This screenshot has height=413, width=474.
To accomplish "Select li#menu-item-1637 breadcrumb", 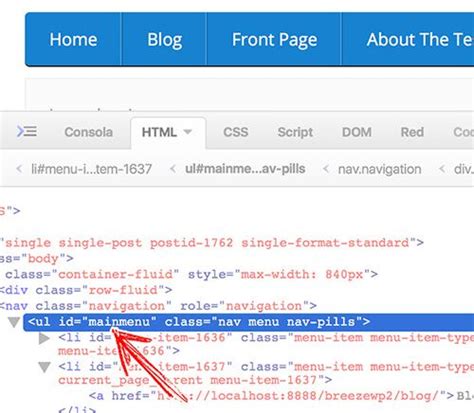I will pos(91,169).
